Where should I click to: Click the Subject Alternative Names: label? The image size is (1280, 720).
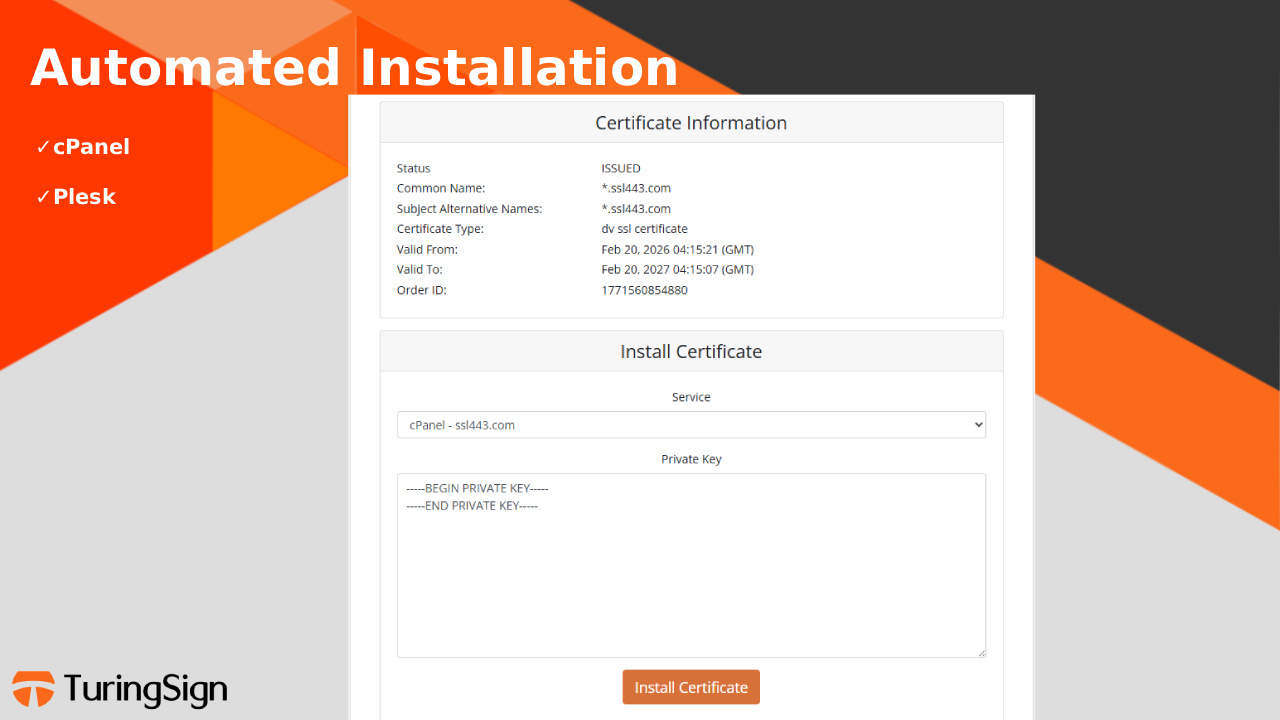pyautogui.click(x=470, y=209)
